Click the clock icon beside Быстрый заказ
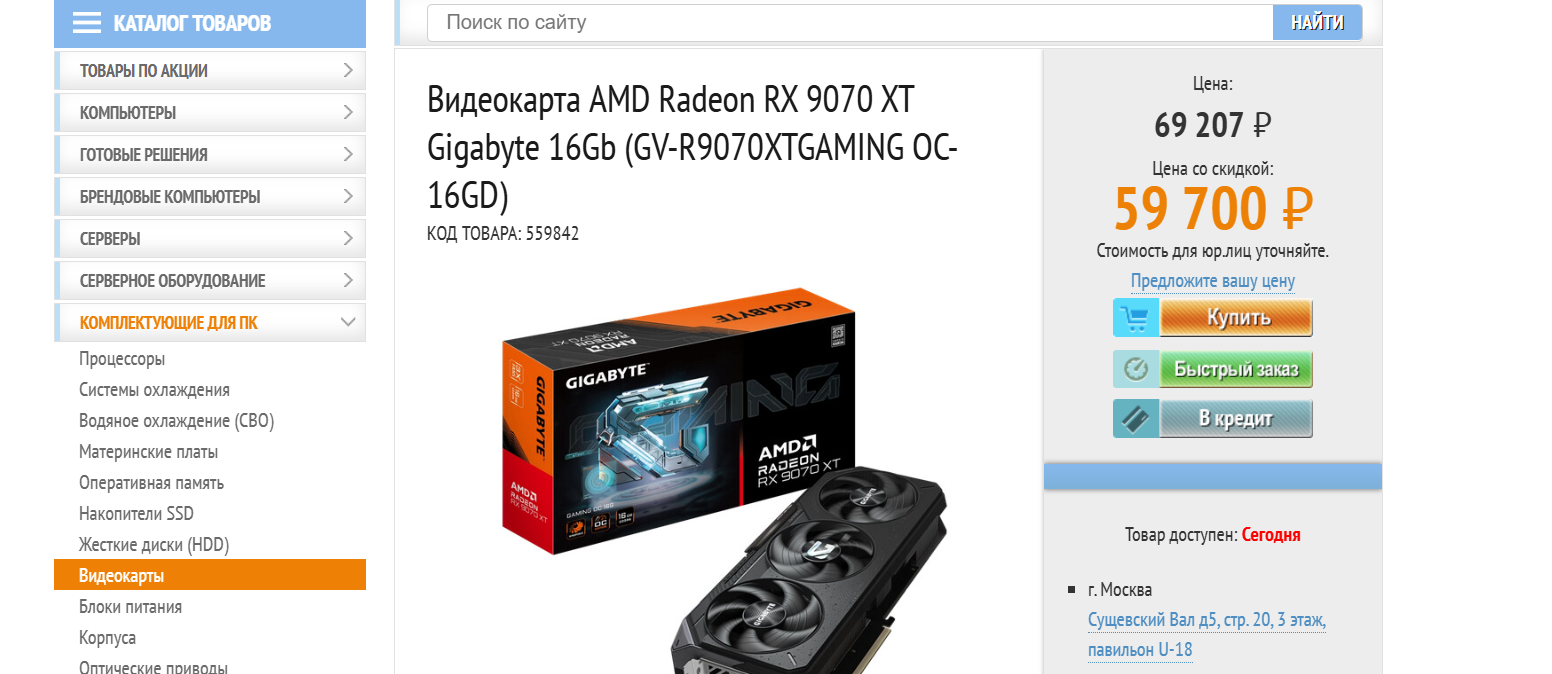 coord(1135,369)
